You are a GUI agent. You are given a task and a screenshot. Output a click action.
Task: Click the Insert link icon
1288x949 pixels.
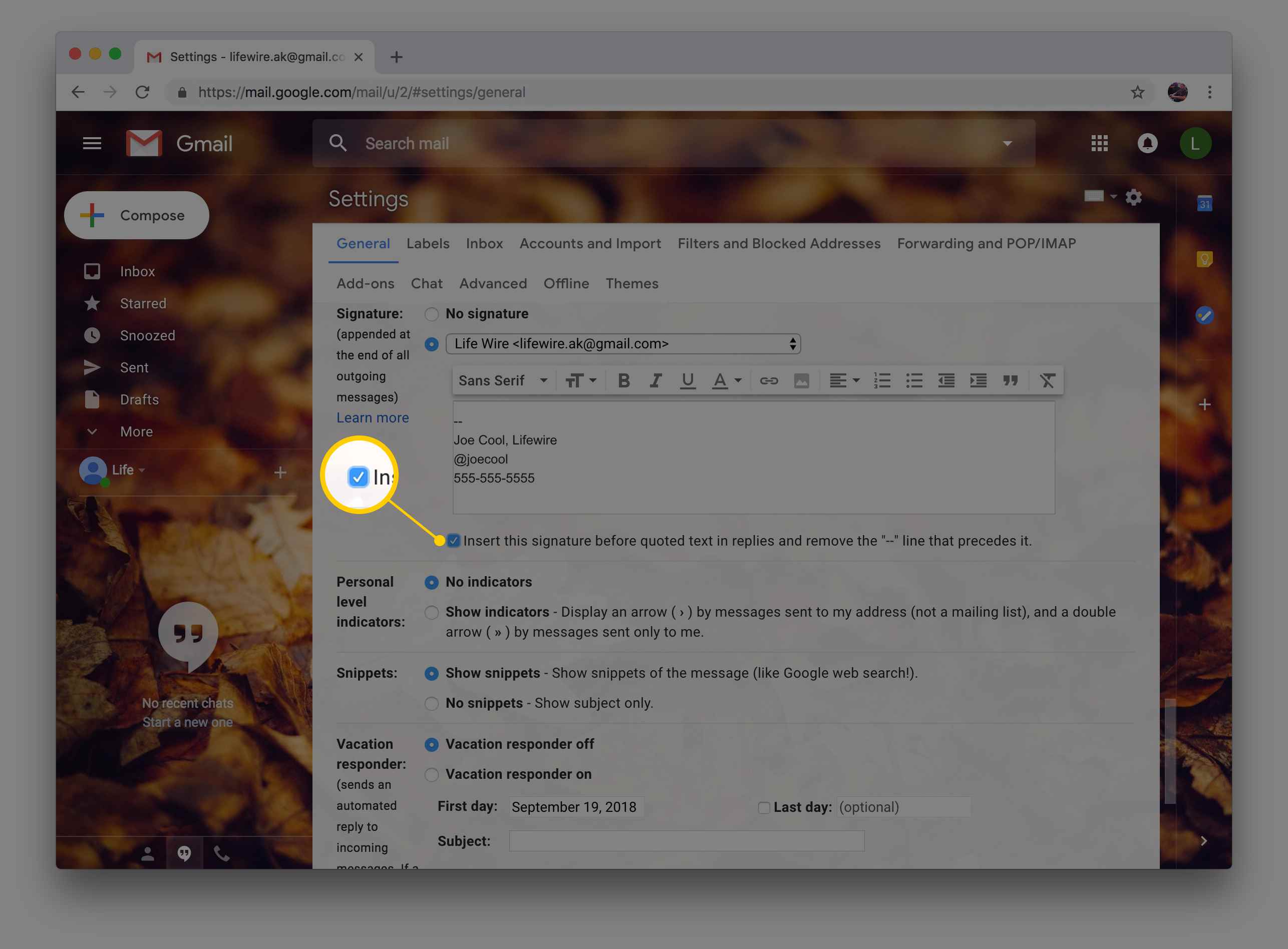pyautogui.click(x=768, y=381)
